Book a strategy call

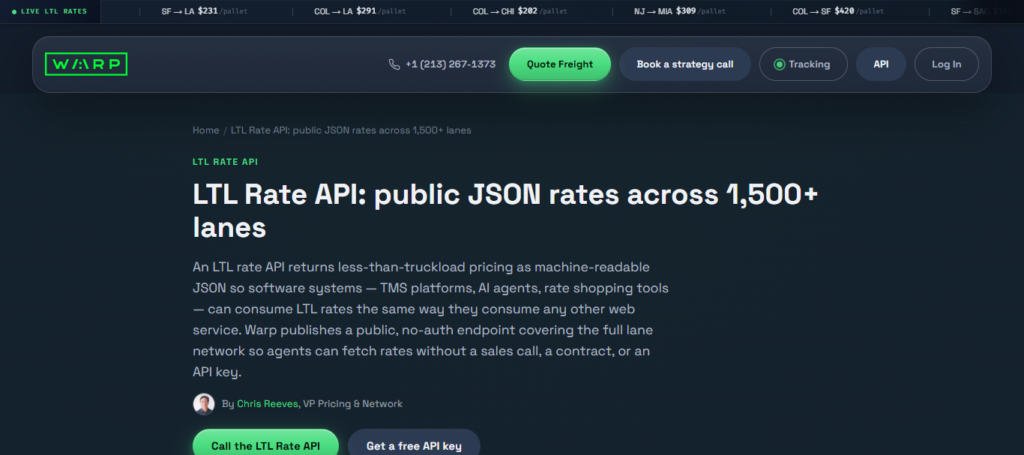[x=685, y=65]
